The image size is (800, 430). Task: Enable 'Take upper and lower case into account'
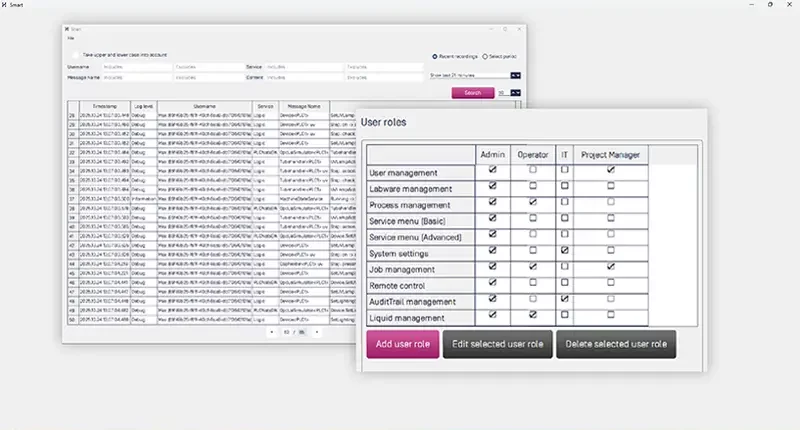75,54
